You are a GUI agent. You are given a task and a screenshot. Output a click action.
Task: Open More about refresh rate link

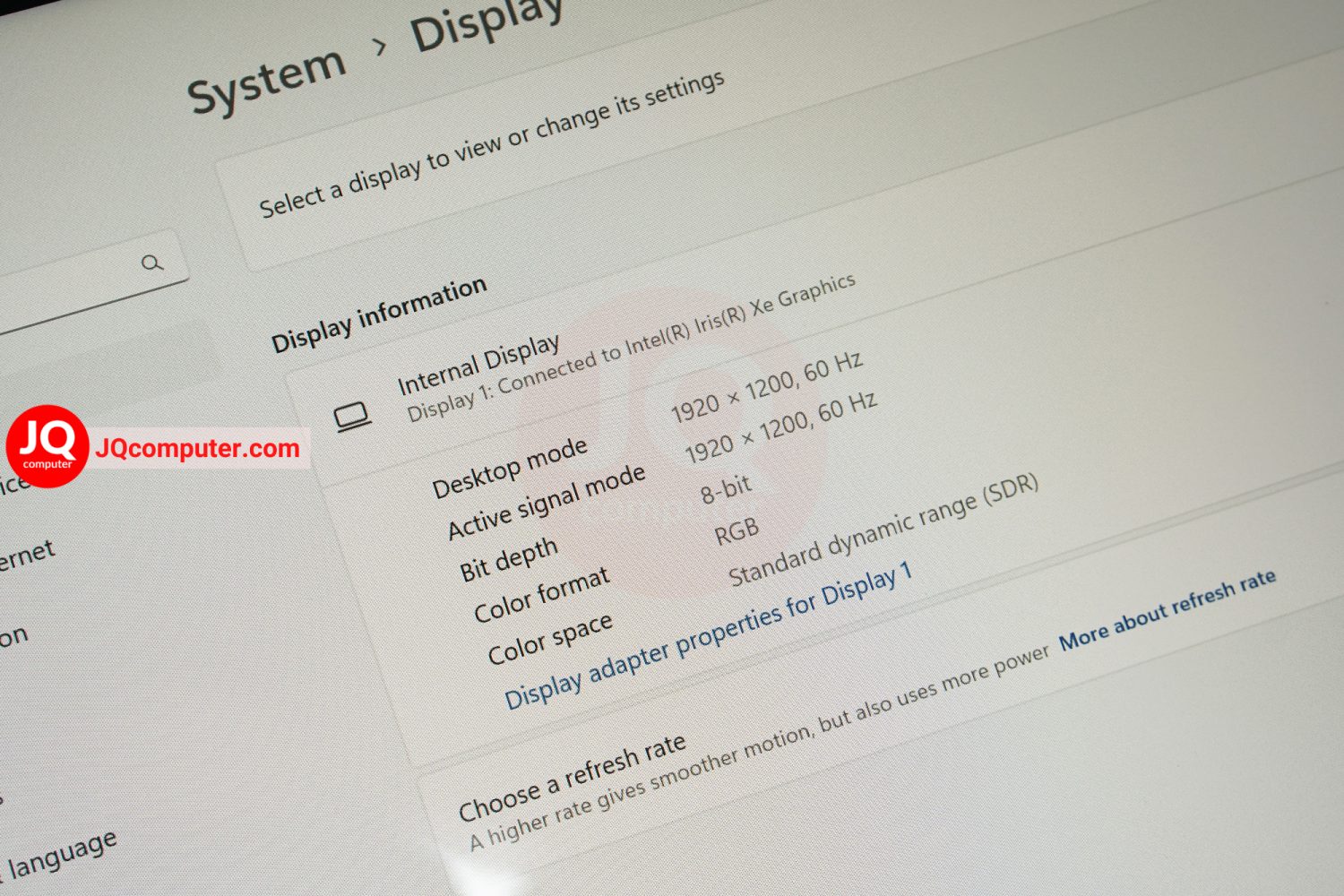tap(1167, 610)
